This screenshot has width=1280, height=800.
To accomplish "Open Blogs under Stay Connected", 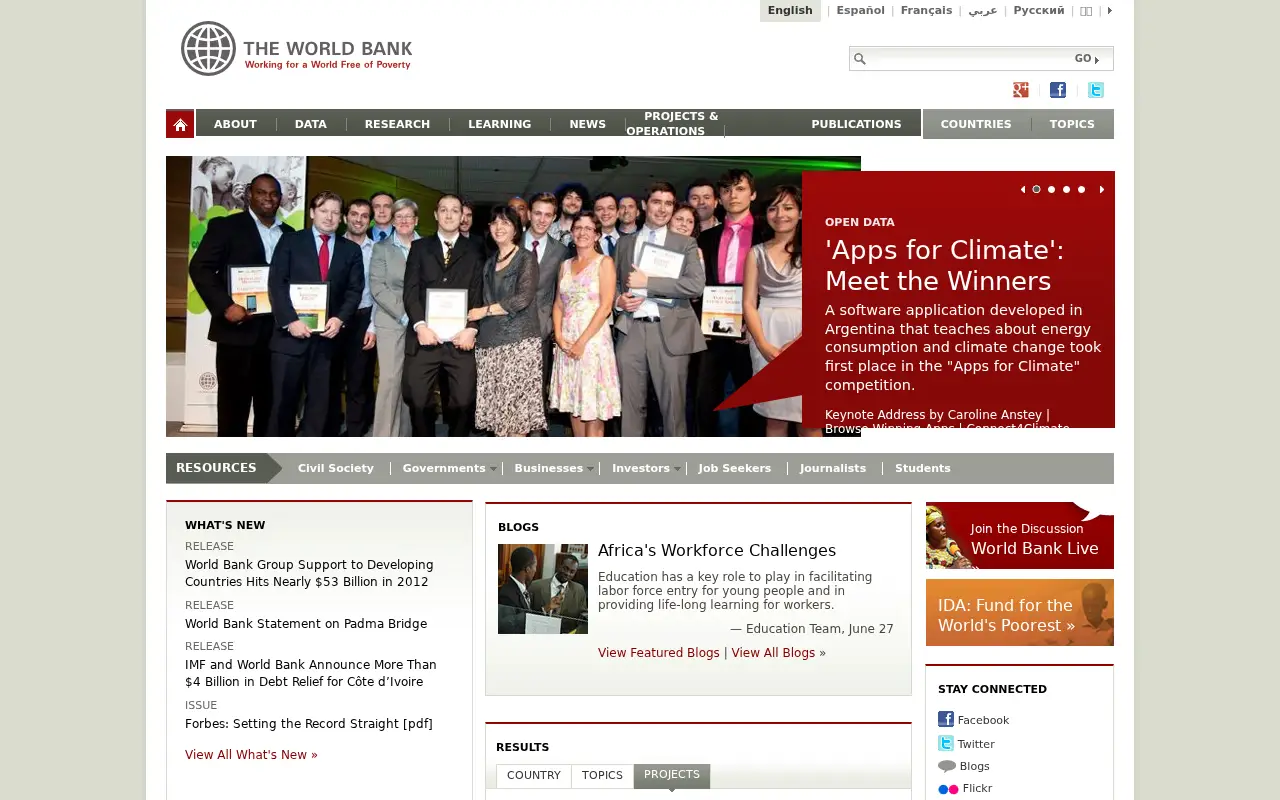I will point(964,767).
